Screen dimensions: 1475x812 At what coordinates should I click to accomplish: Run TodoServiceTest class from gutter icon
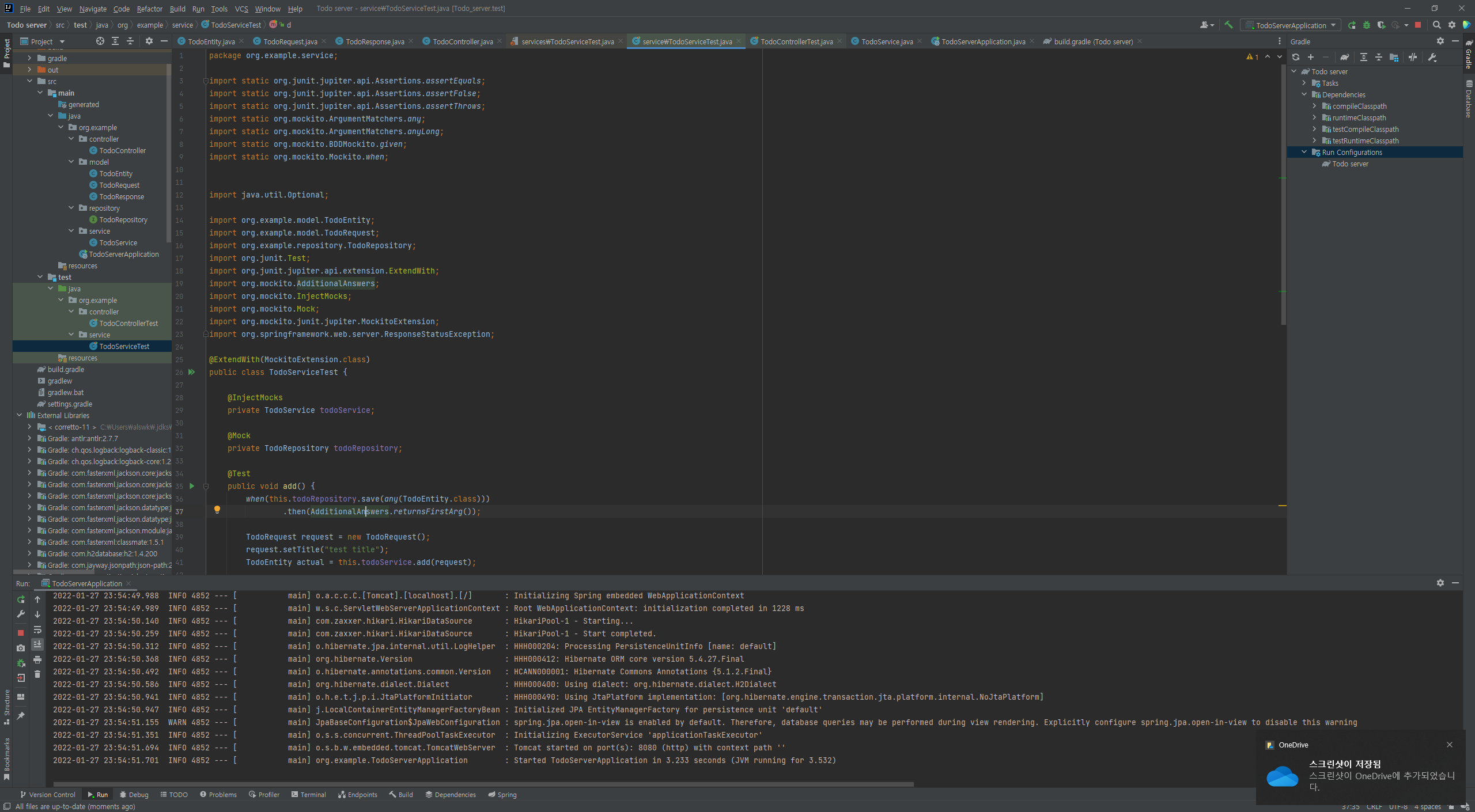(x=192, y=372)
